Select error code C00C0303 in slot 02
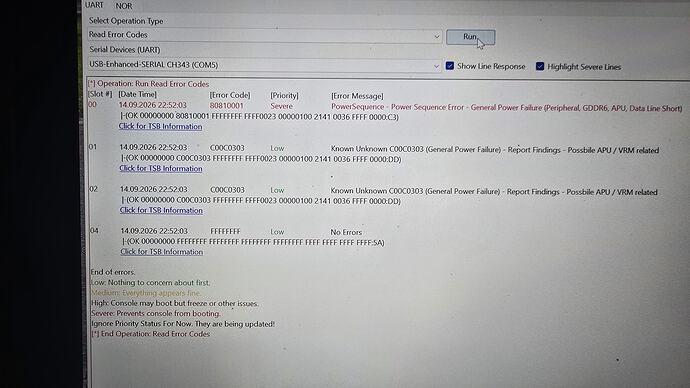This screenshot has height=388, width=690. coord(228,190)
